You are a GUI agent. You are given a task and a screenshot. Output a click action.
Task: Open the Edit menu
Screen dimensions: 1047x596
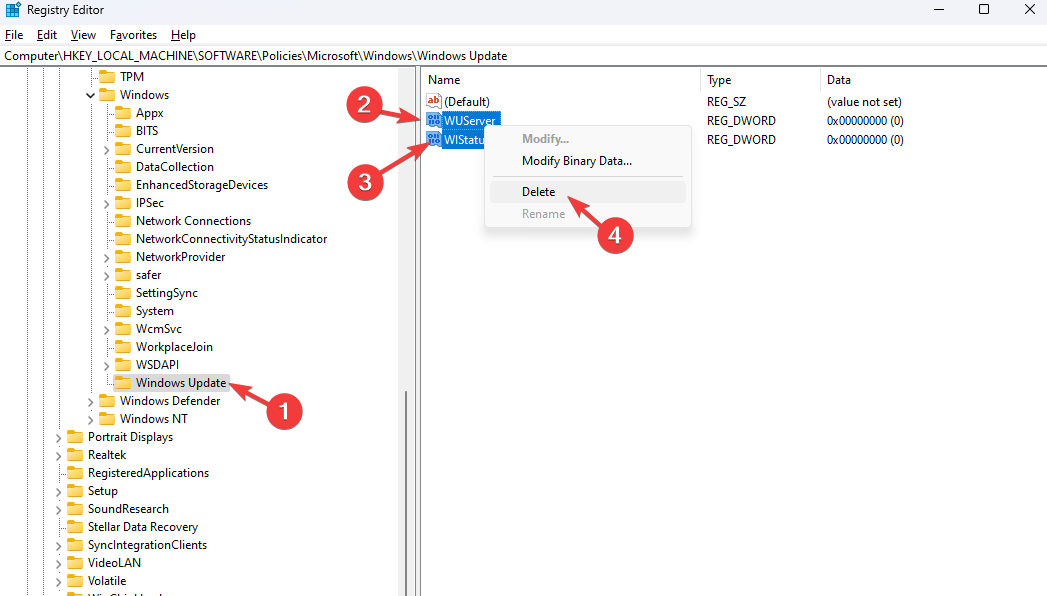[x=47, y=35]
